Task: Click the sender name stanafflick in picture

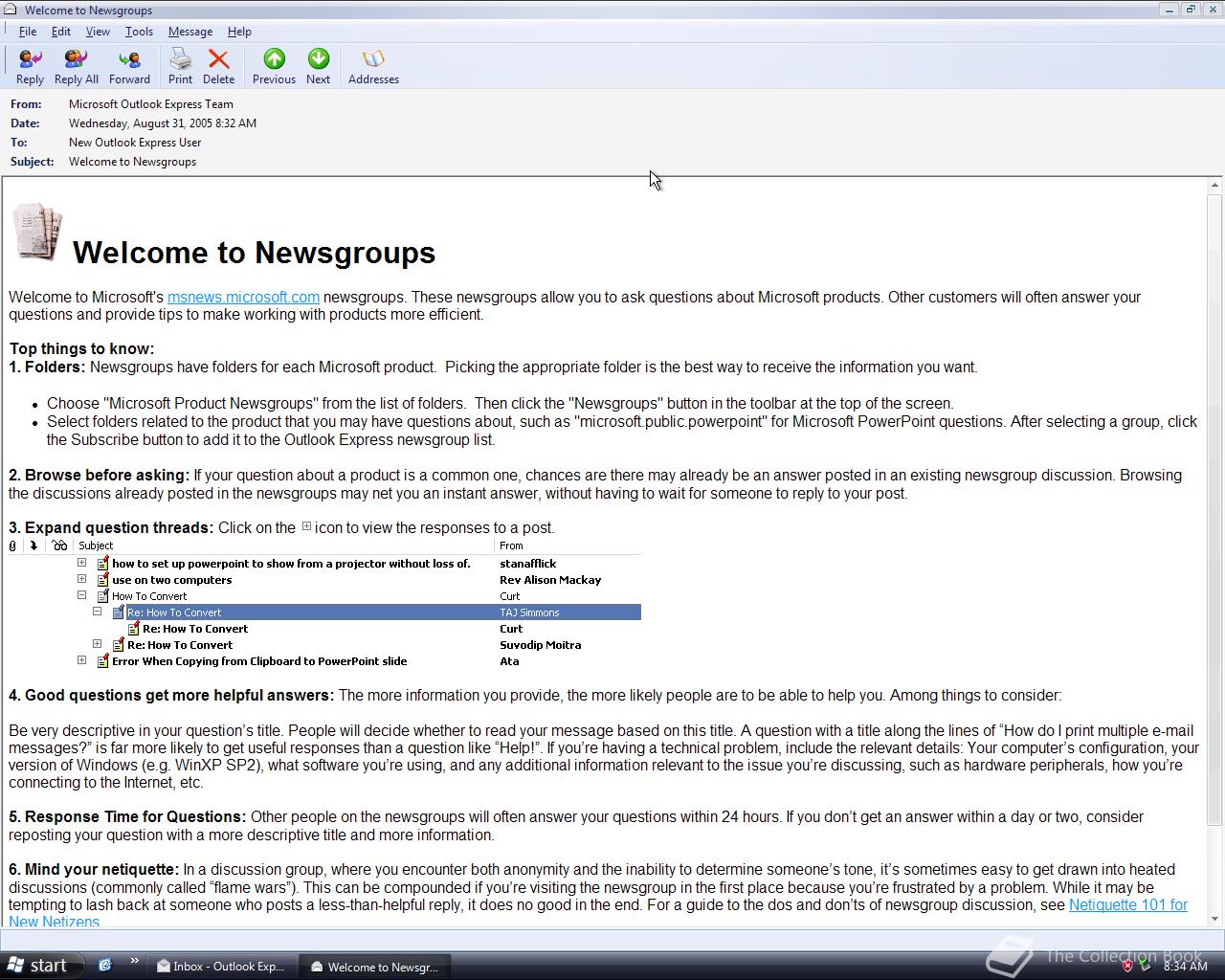Action: [527, 564]
